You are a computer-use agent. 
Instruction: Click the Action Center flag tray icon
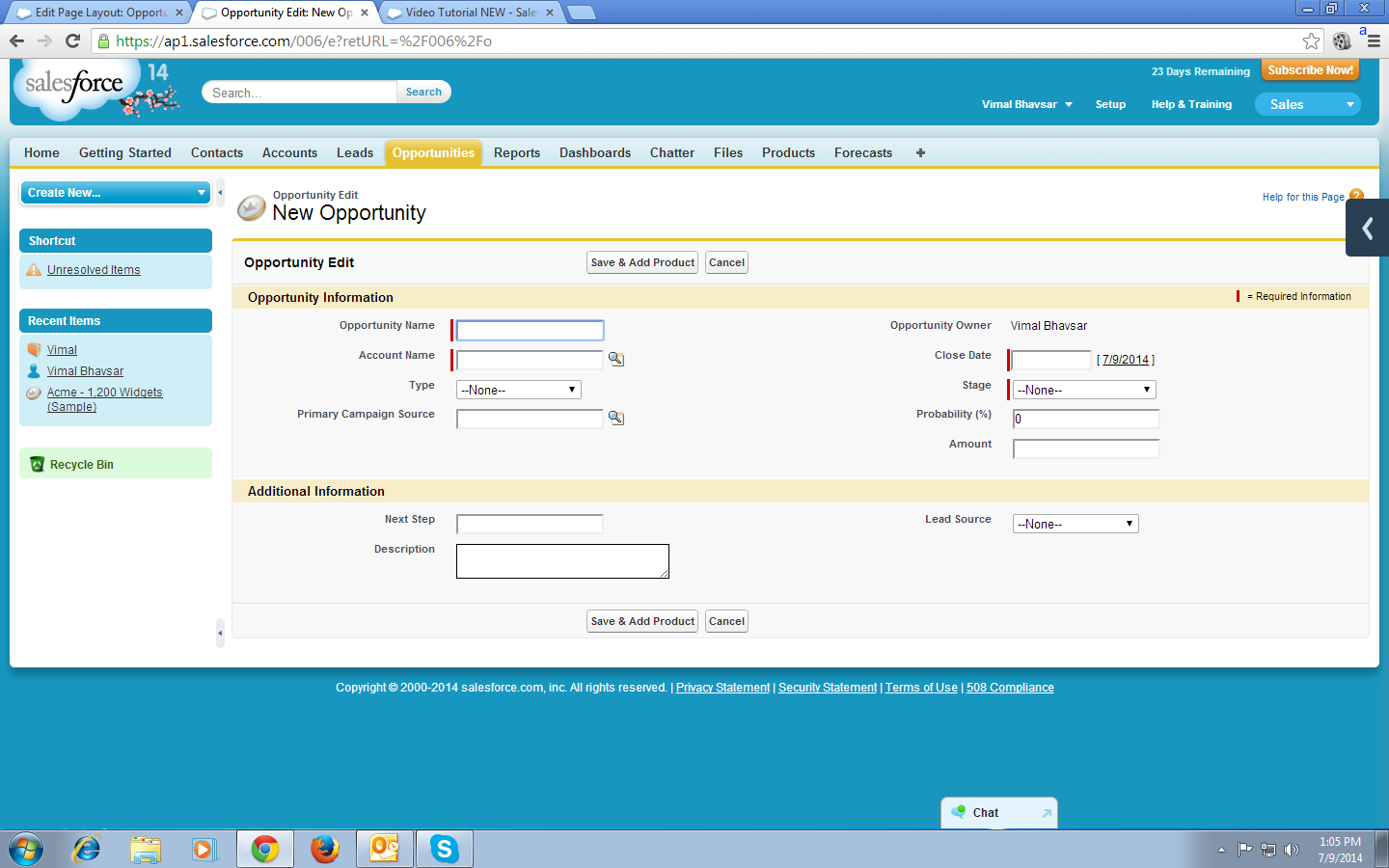tap(1244, 850)
